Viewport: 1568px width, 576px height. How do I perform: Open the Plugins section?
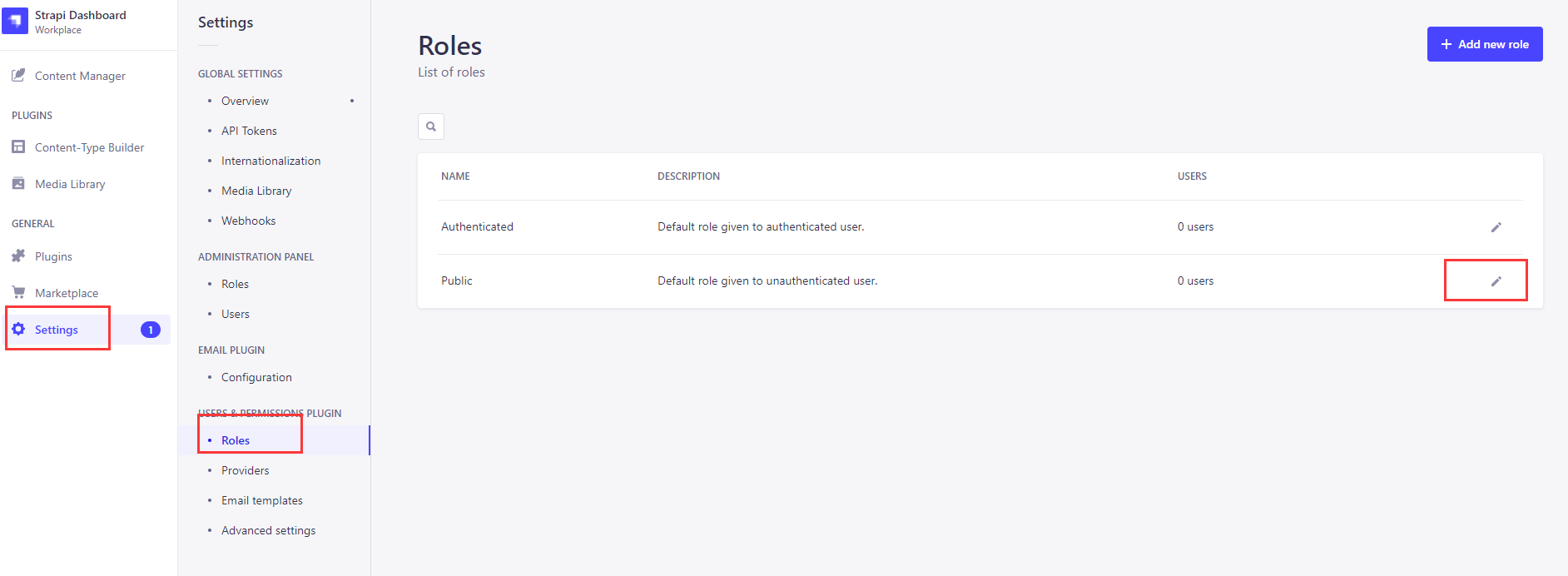pyautogui.click(x=52, y=256)
